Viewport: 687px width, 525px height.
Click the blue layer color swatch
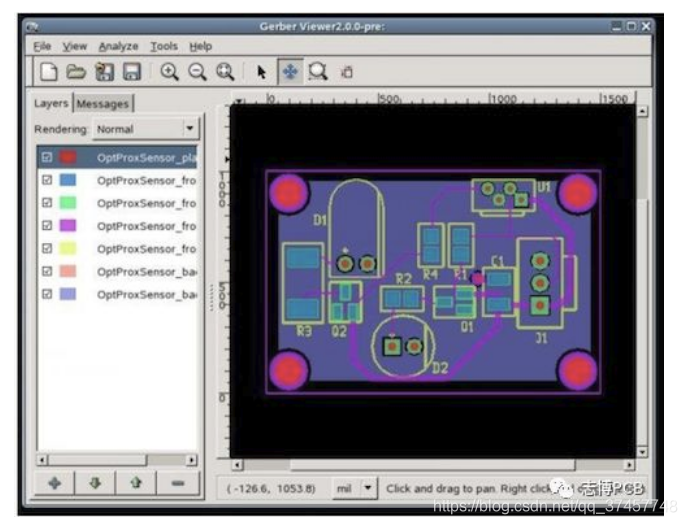tap(68, 180)
